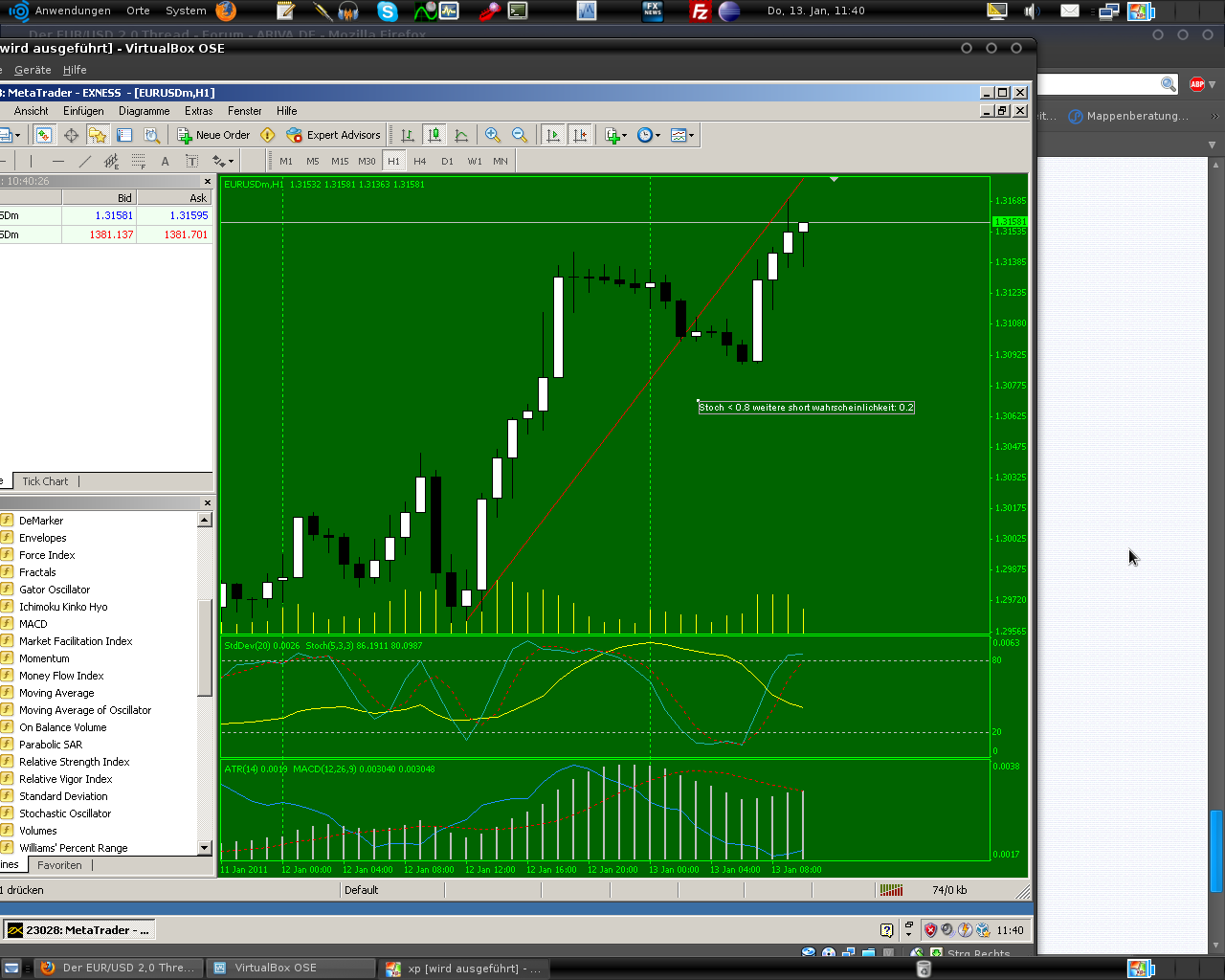The height and width of the screenshot is (980, 1225).
Task: Open the Templates dropdown arrow
Action: tap(691, 135)
